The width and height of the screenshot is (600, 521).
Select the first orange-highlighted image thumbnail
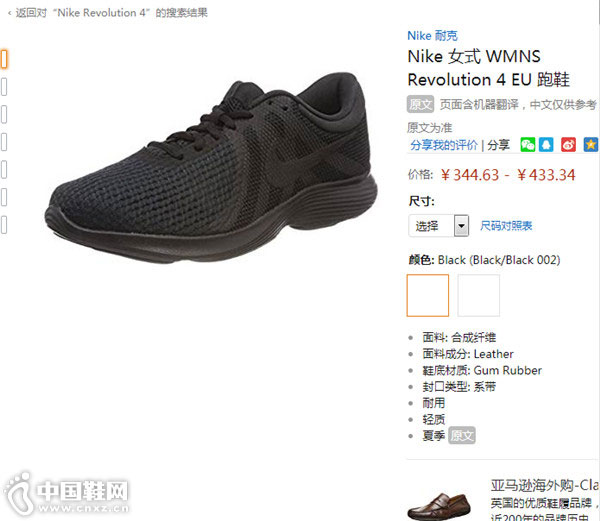[x=4, y=59]
